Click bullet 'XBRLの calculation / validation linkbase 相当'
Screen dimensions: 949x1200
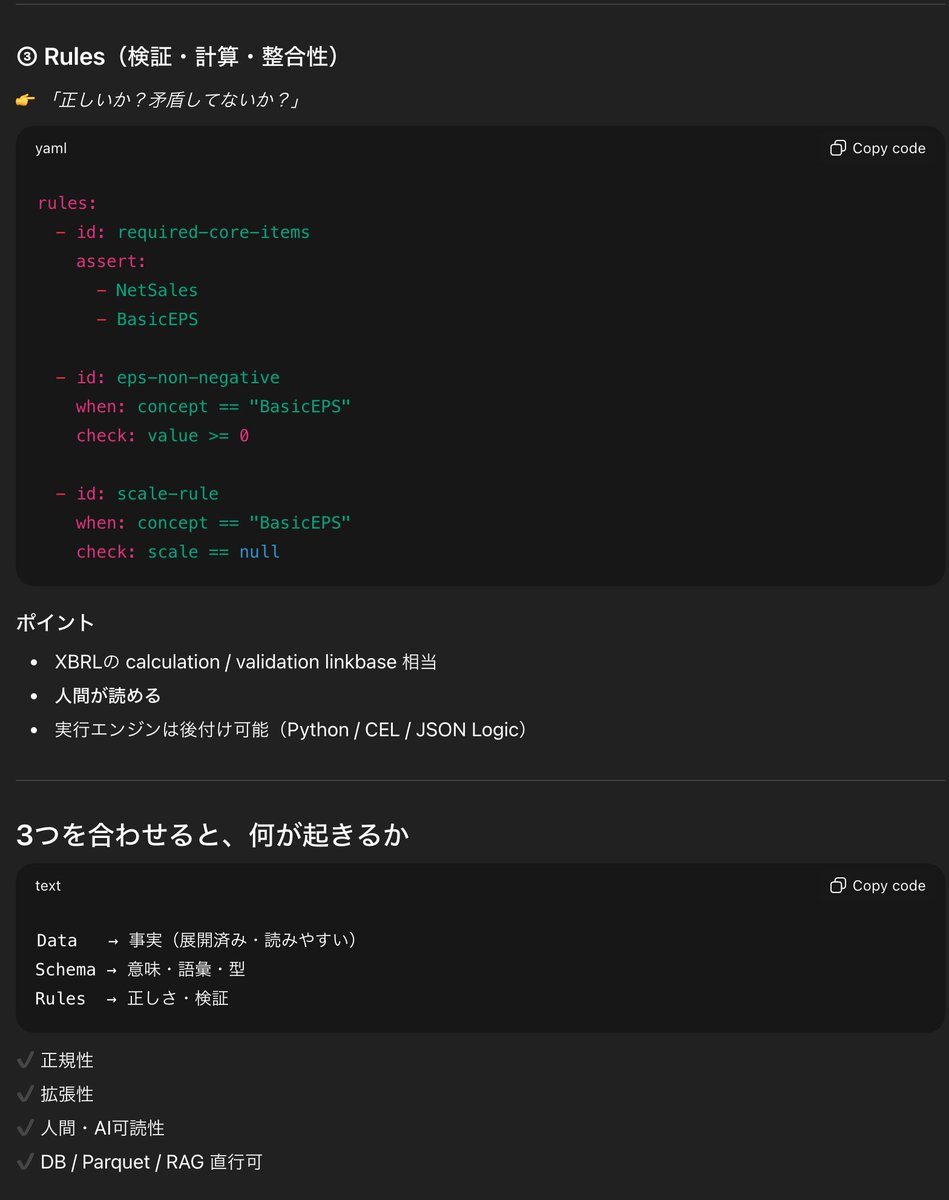click(x=246, y=662)
